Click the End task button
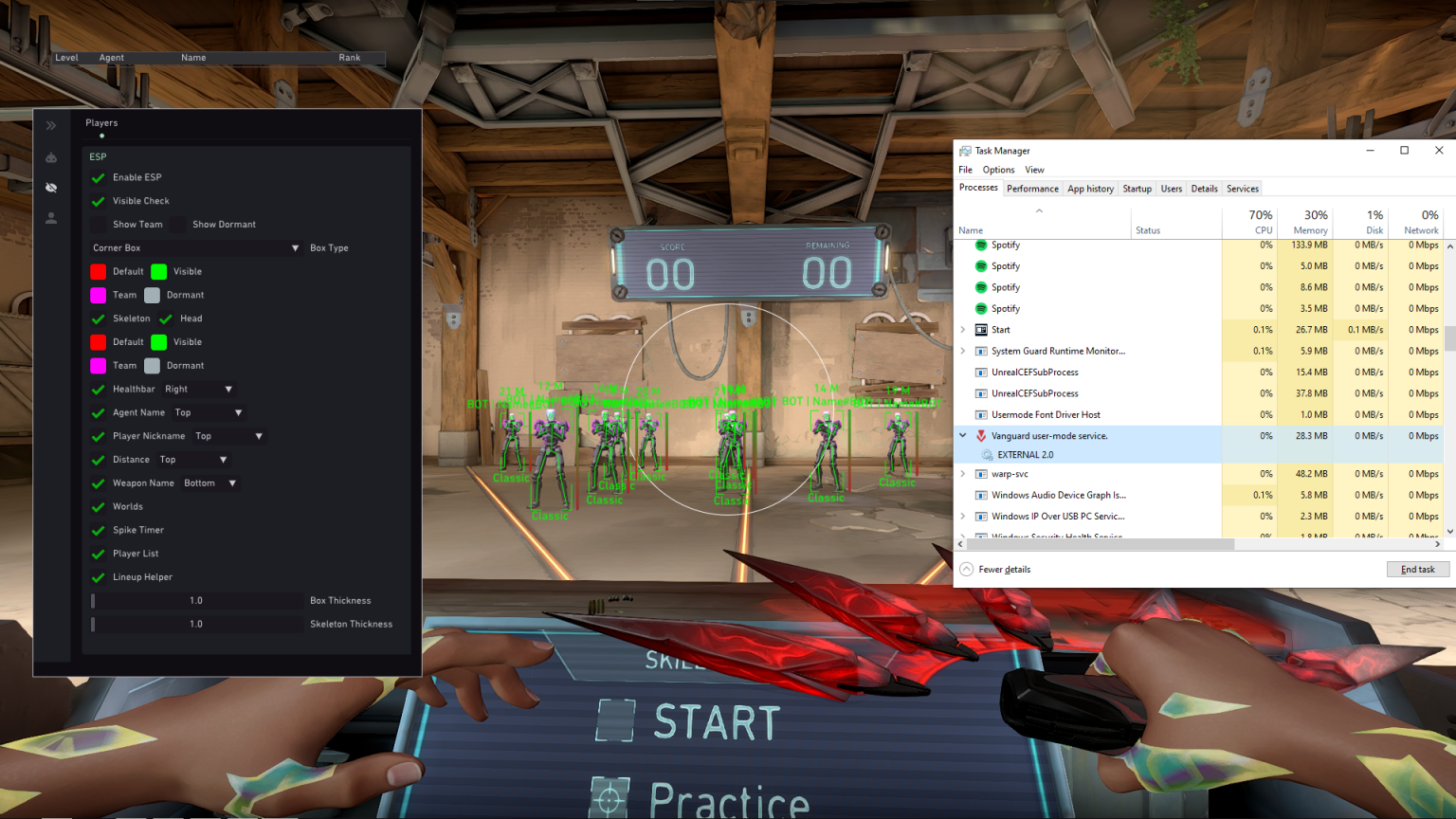The height and width of the screenshot is (819, 1456). pos(1418,570)
